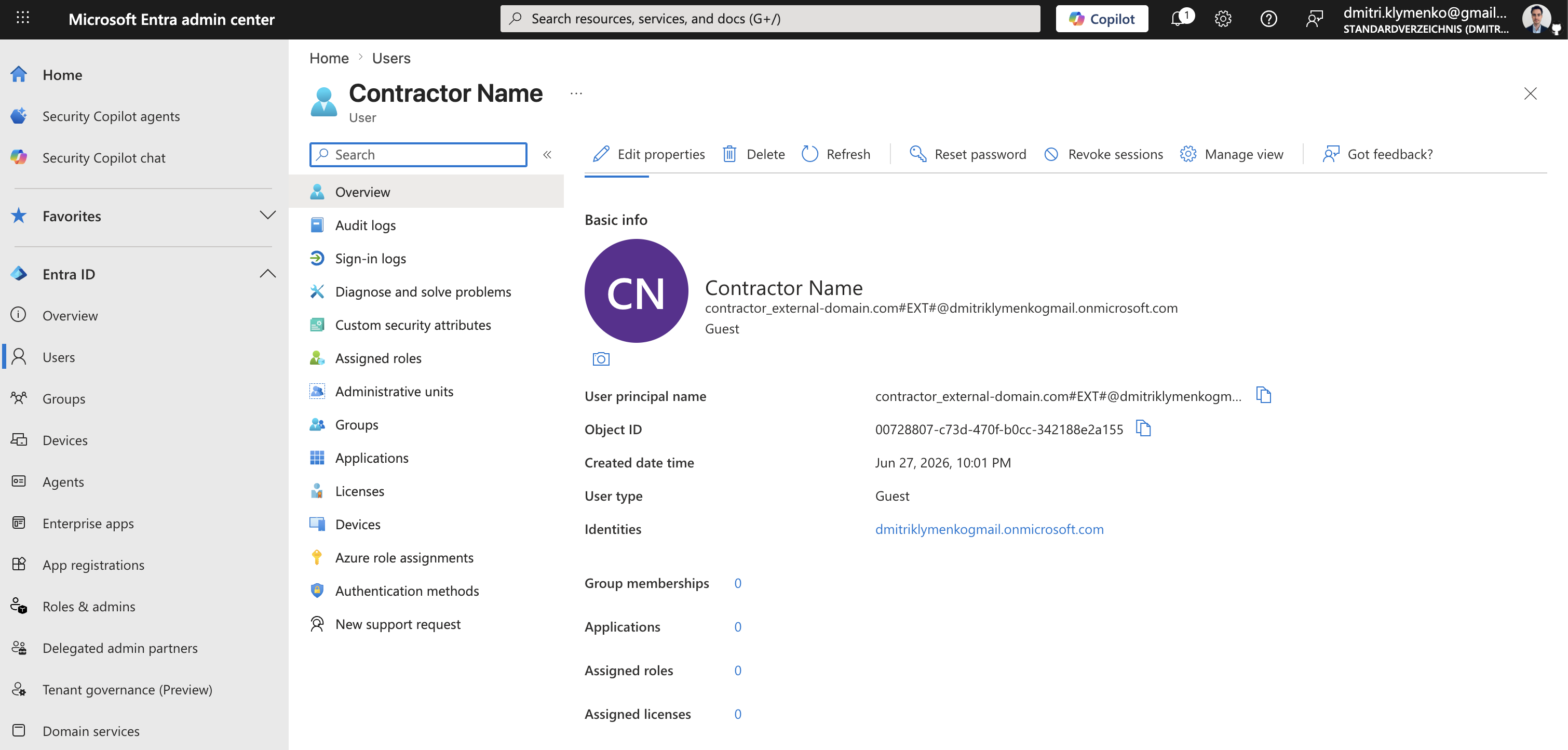The height and width of the screenshot is (750, 1568).
Task: Copy the Object ID value
Action: 1143,428
